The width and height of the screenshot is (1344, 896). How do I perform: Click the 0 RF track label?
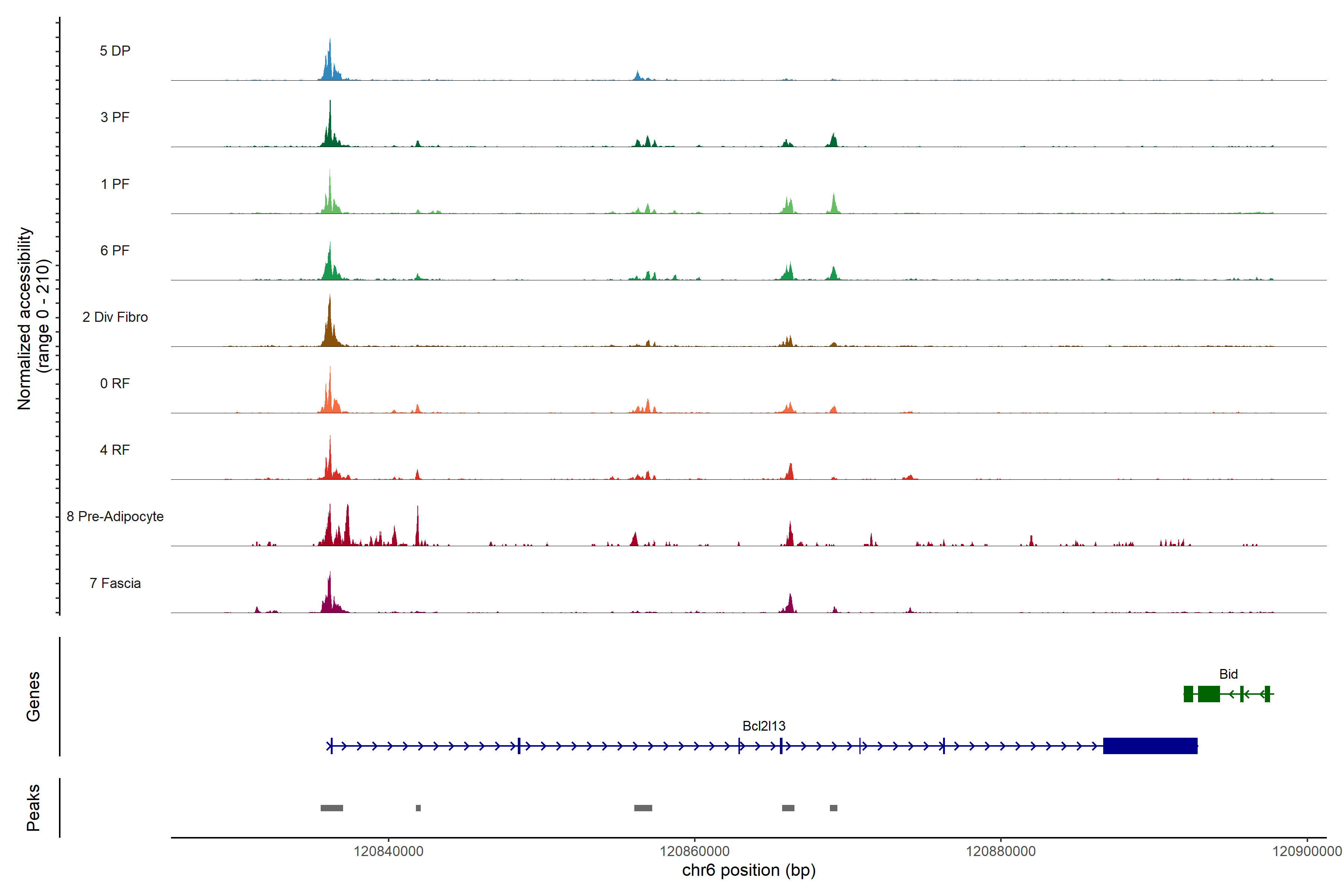[x=115, y=383]
